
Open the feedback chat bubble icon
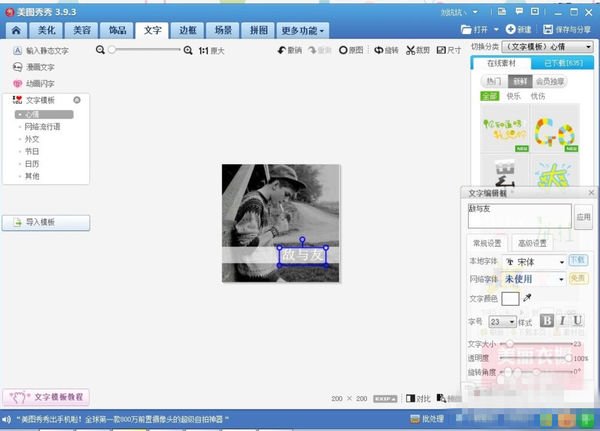tap(519, 11)
